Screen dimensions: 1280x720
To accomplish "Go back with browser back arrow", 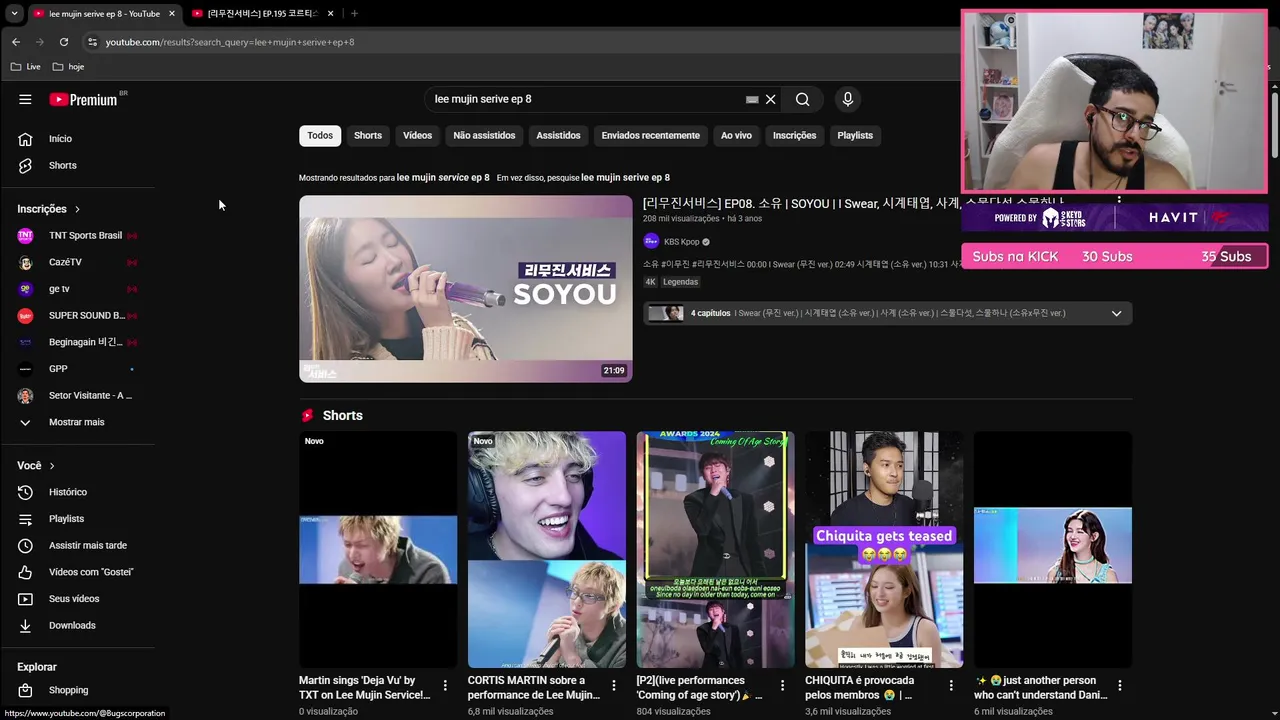I will pyautogui.click(x=16, y=42).
